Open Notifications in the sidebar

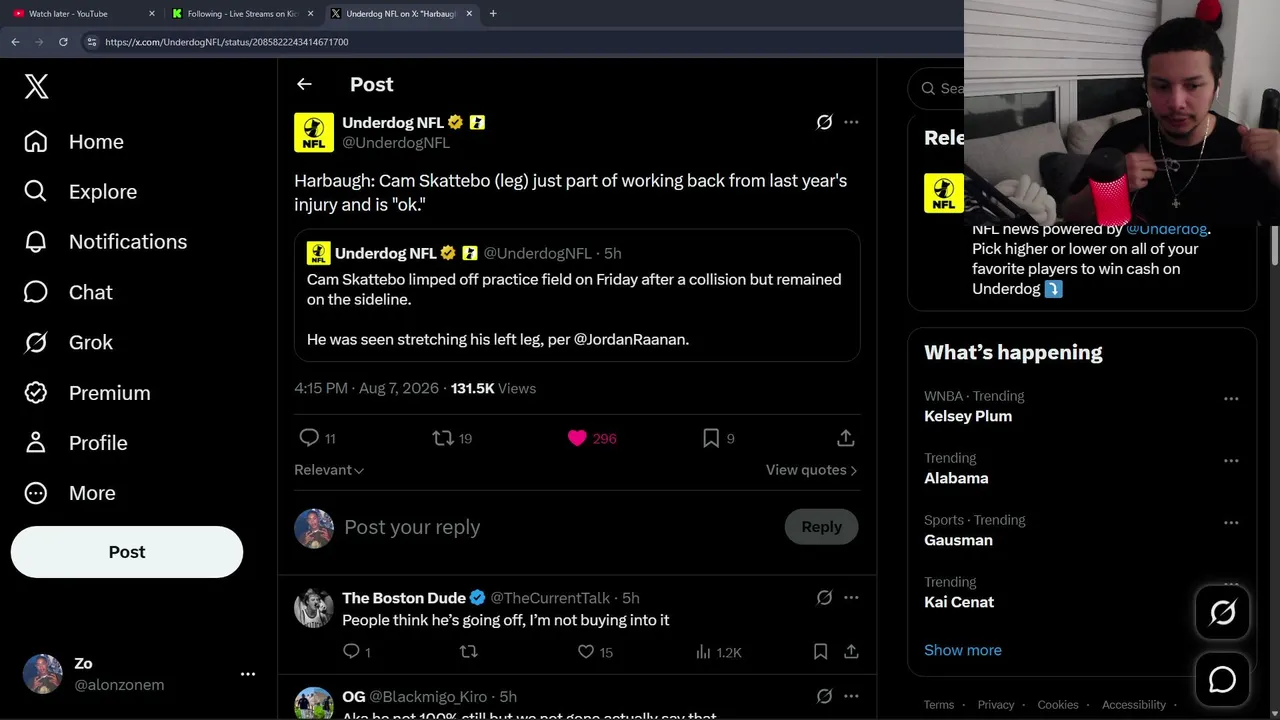(105, 242)
